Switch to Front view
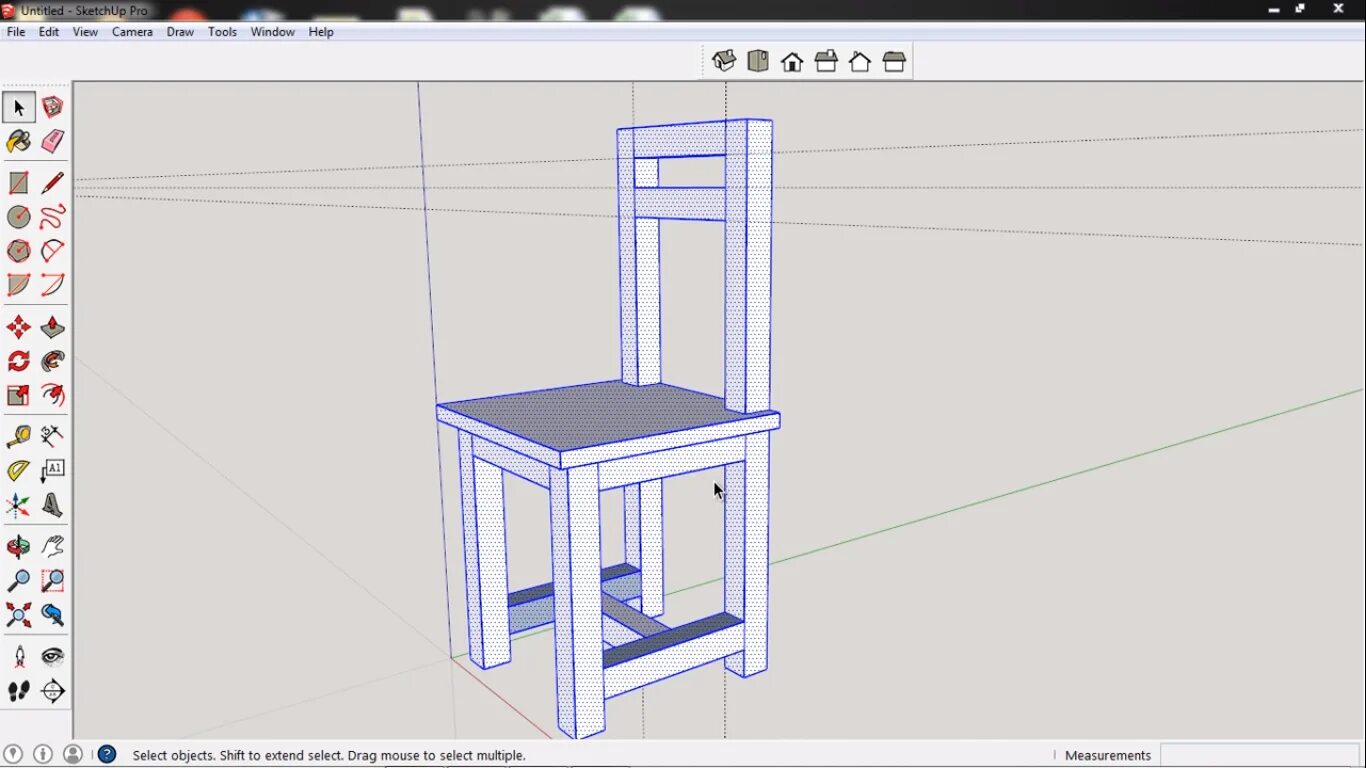The height and width of the screenshot is (768, 1366). [792, 62]
